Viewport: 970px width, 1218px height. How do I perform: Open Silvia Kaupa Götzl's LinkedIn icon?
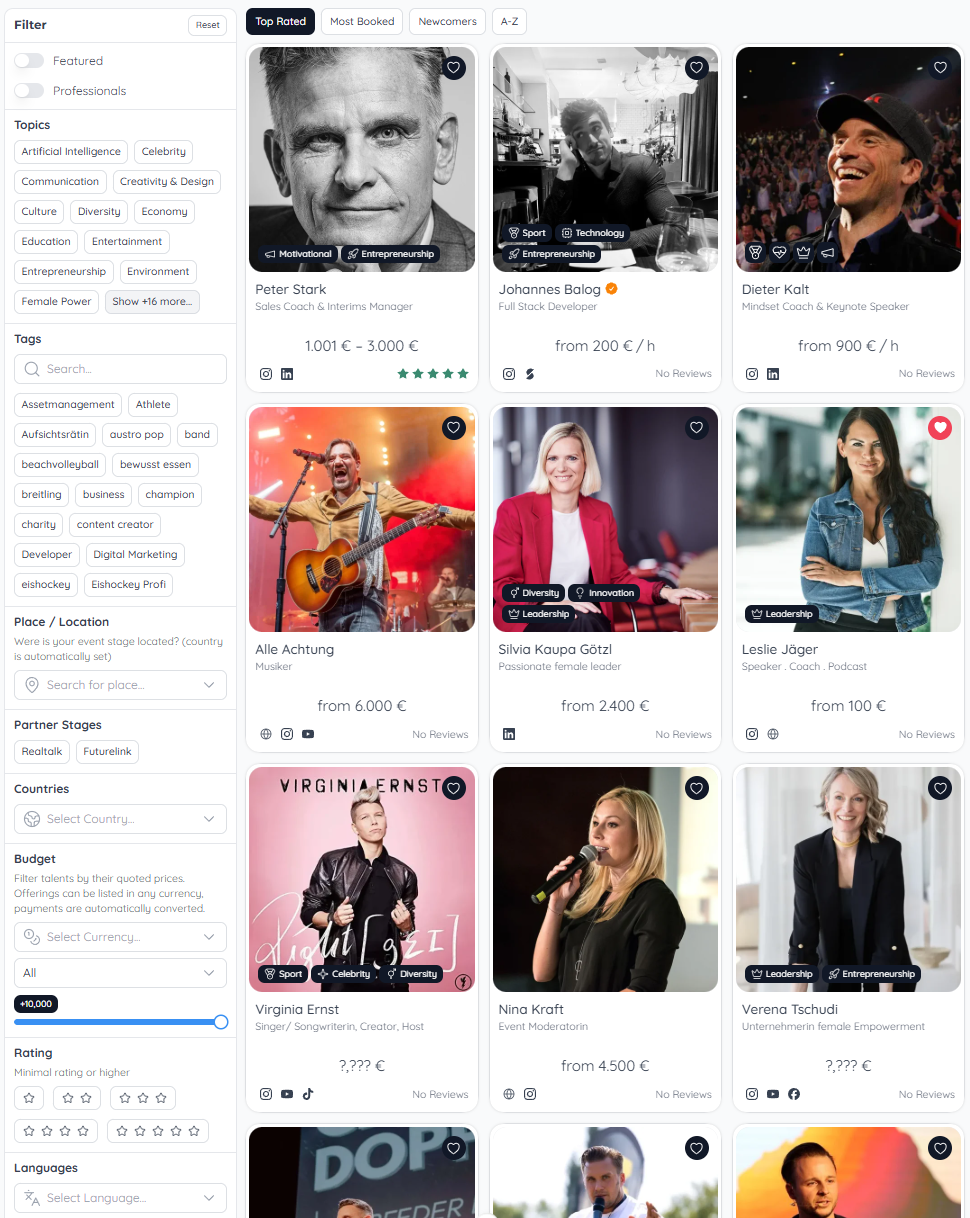[x=509, y=734]
